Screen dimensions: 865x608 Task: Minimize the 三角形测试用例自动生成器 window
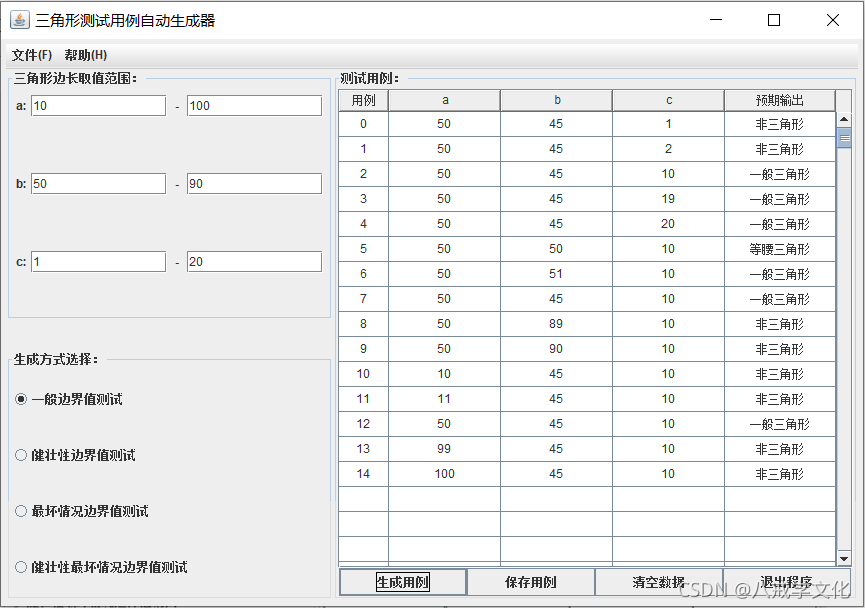[x=716, y=20]
